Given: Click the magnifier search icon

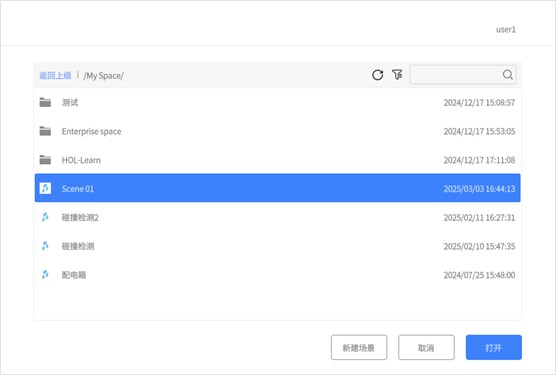Looking at the screenshot, I should tap(507, 74).
